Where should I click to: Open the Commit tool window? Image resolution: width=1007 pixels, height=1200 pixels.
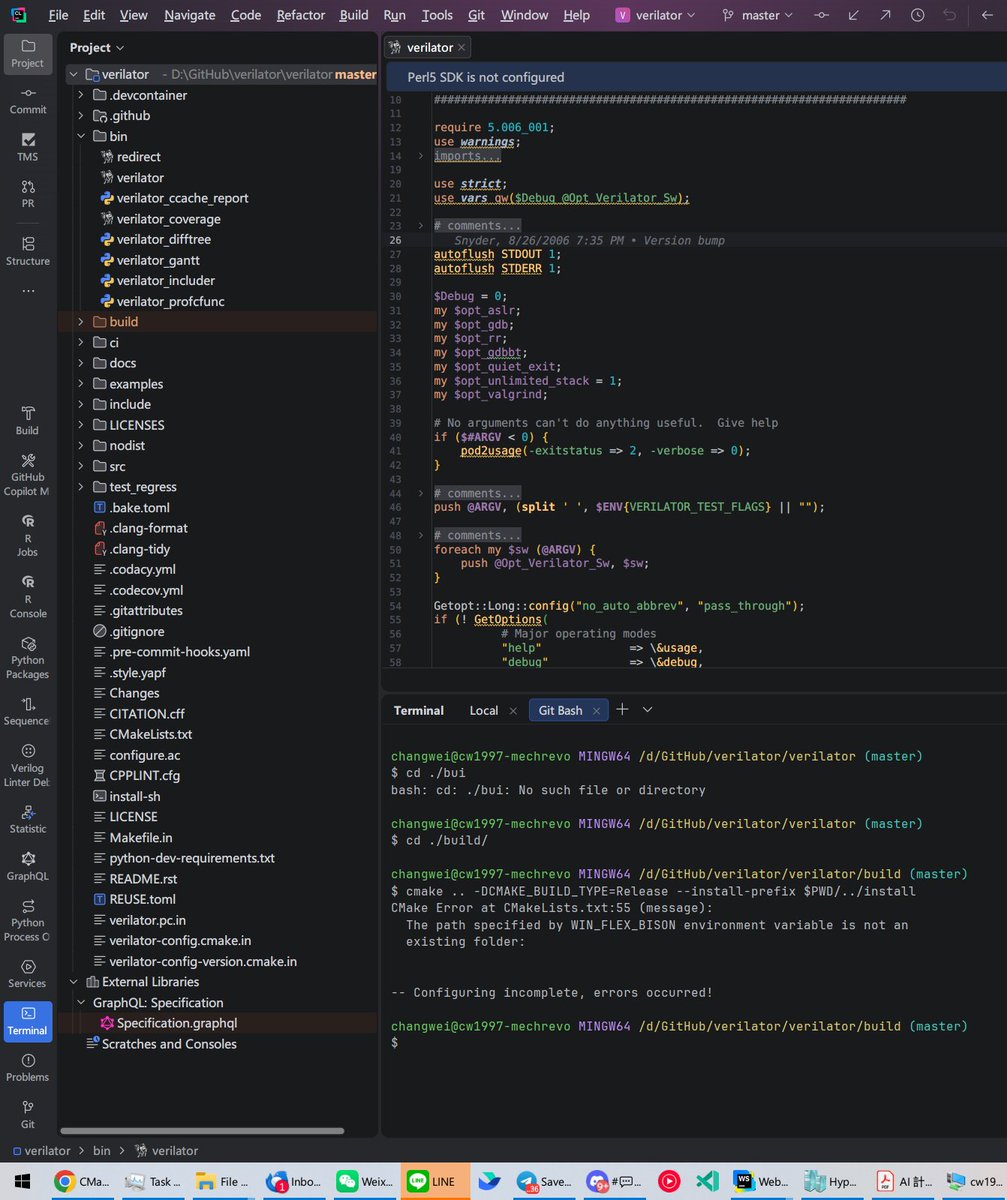point(28,100)
